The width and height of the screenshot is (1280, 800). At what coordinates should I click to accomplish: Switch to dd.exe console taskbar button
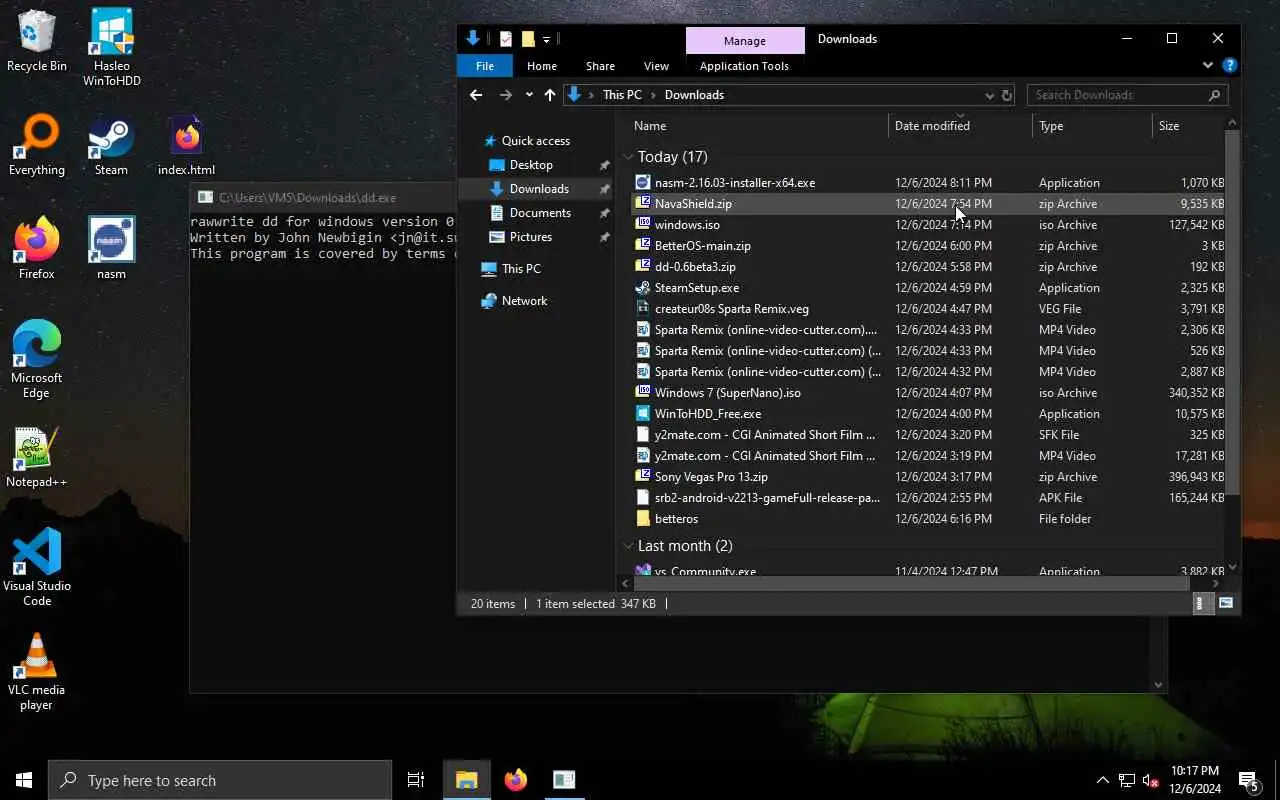(564, 780)
